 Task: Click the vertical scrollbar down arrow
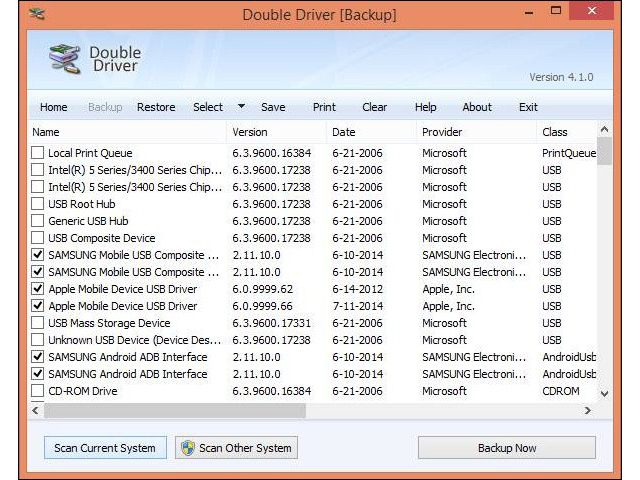604,394
